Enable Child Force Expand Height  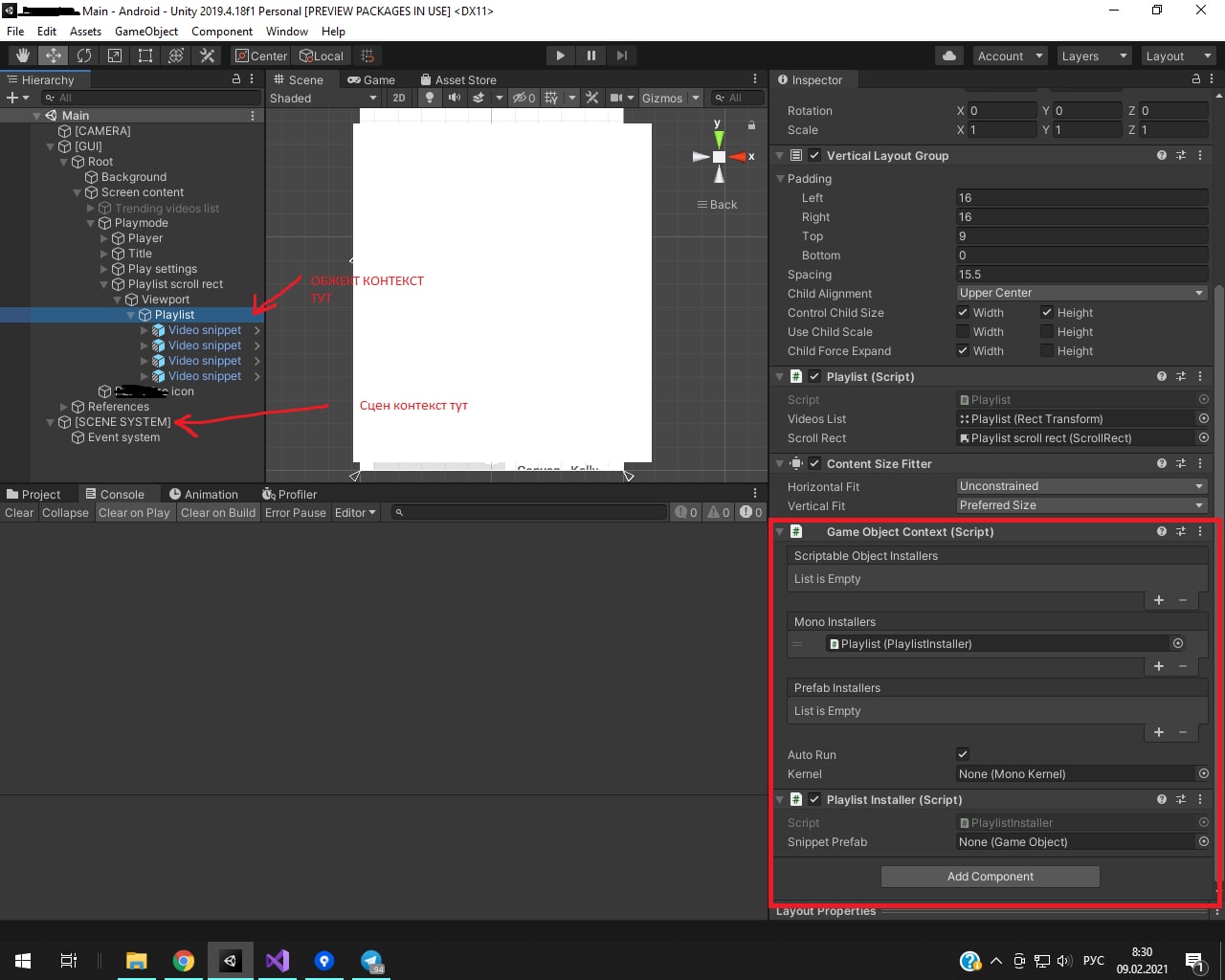tap(1047, 350)
